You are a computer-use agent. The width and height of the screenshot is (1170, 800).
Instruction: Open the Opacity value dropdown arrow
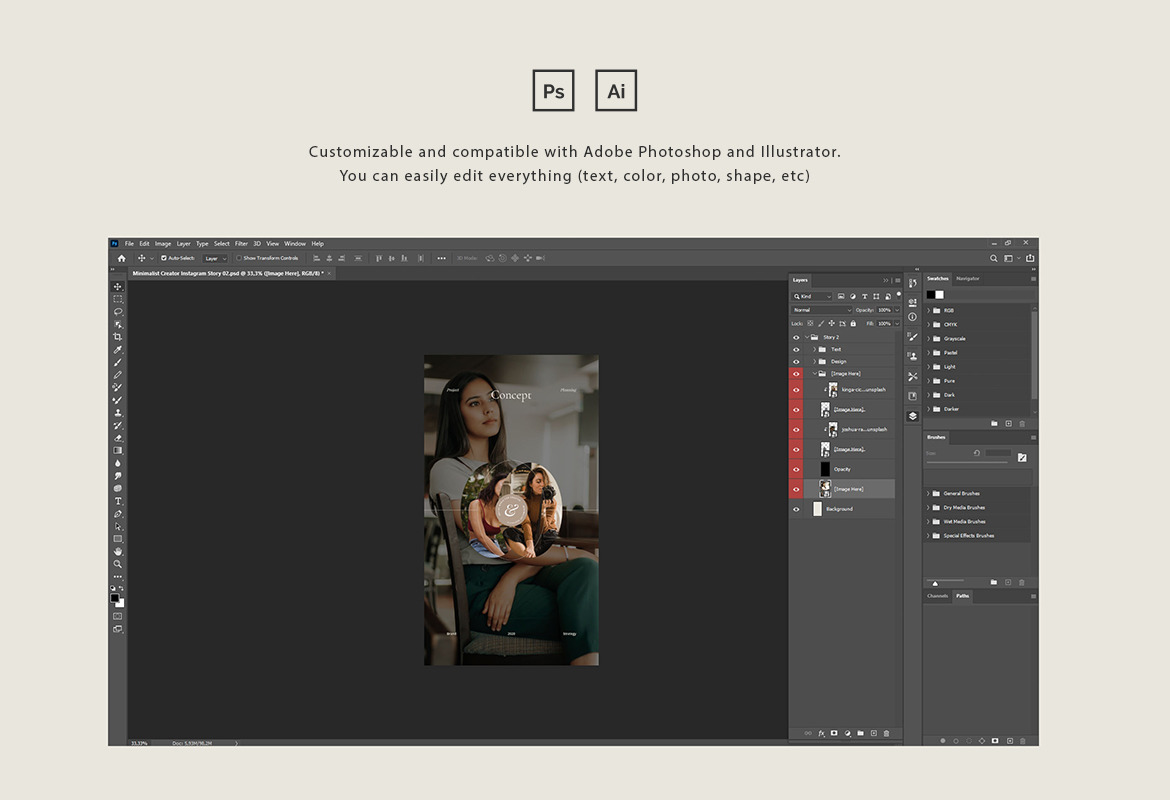tap(897, 310)
